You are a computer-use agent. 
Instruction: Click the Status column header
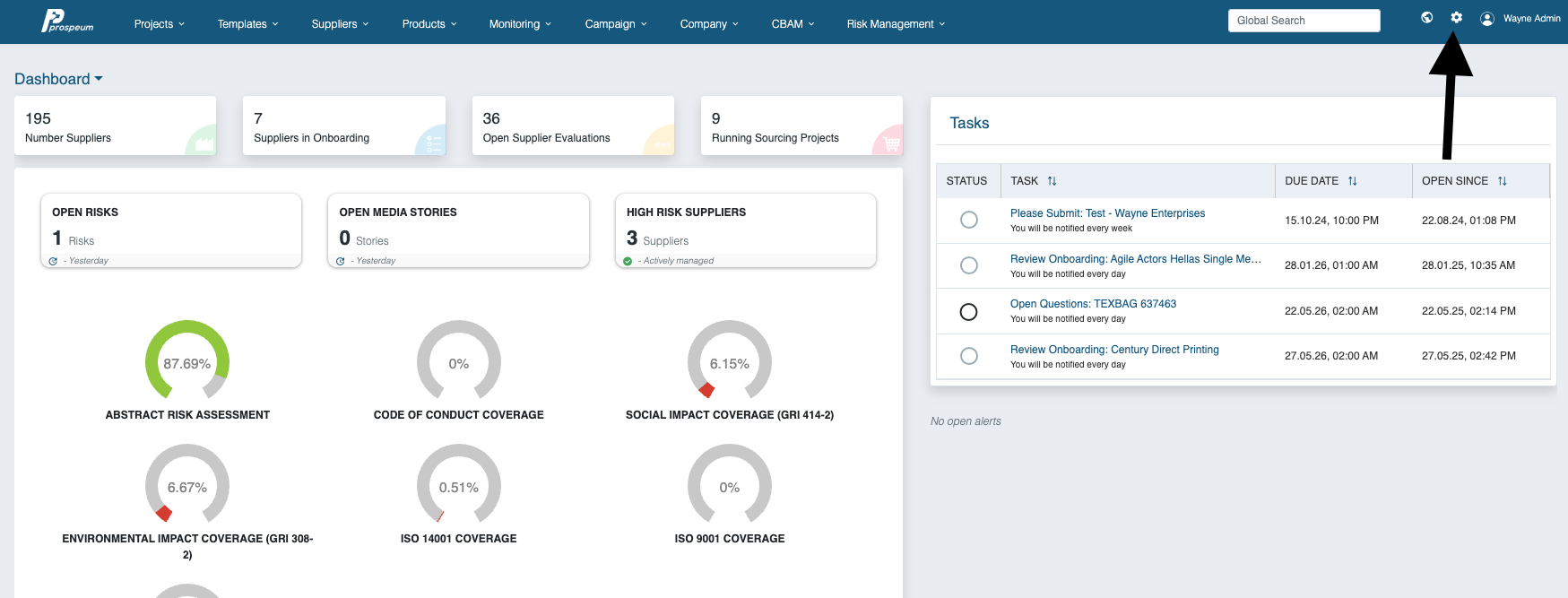click(x=966, y=181)
